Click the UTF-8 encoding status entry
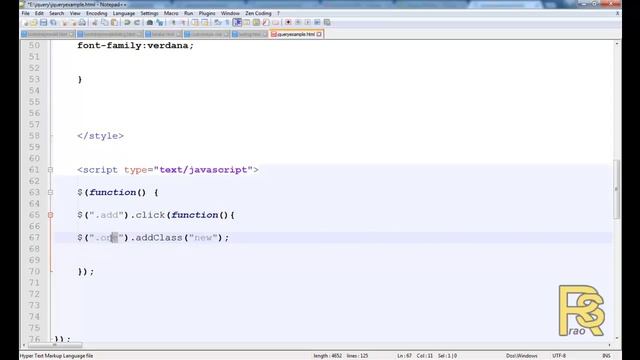 pyautogui.click(x=559, y=356)
